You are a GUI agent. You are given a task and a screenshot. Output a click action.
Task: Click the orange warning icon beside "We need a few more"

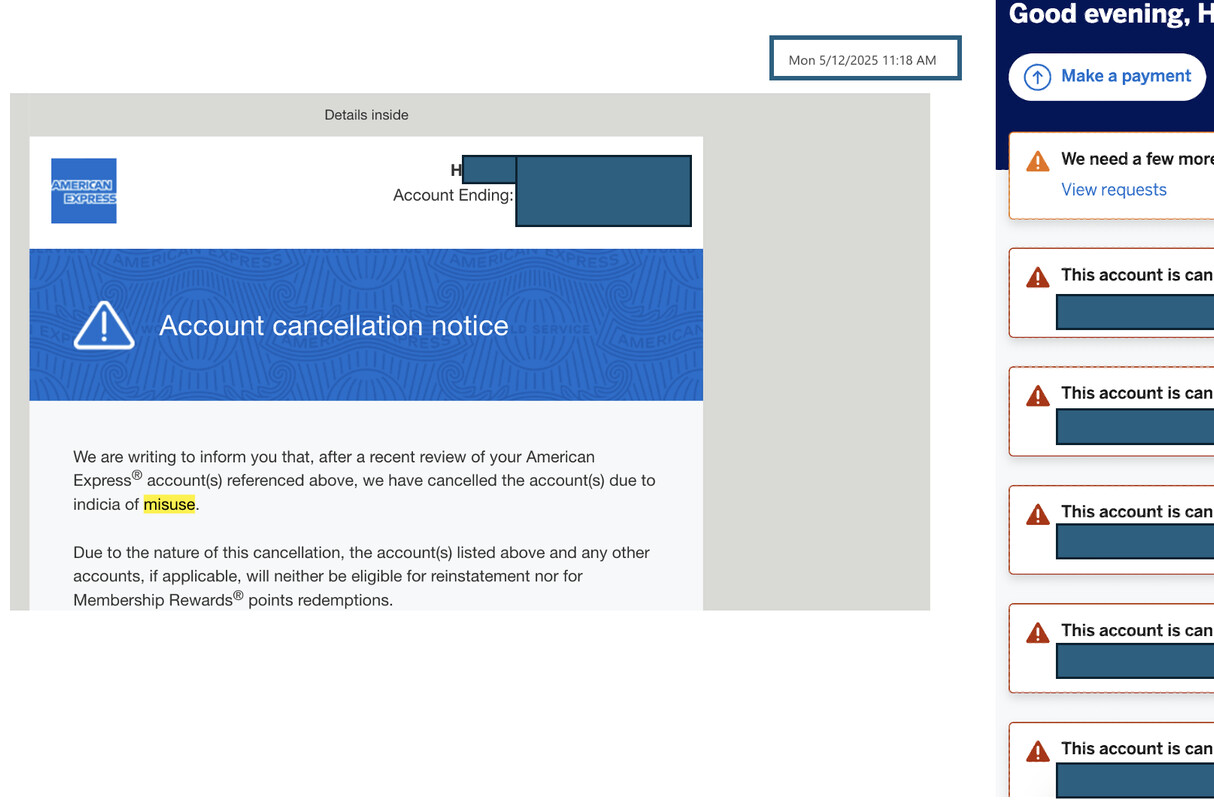pos(1038,161)
